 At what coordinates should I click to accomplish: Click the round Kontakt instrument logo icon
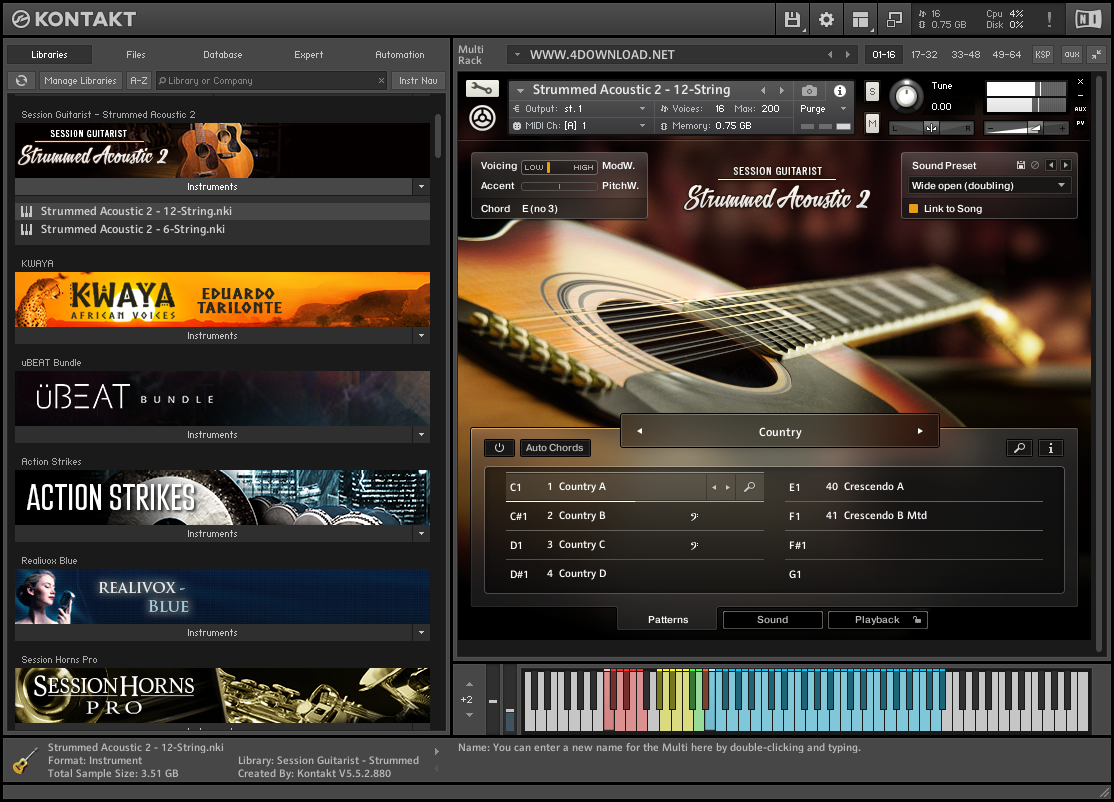tap(482, 118)
